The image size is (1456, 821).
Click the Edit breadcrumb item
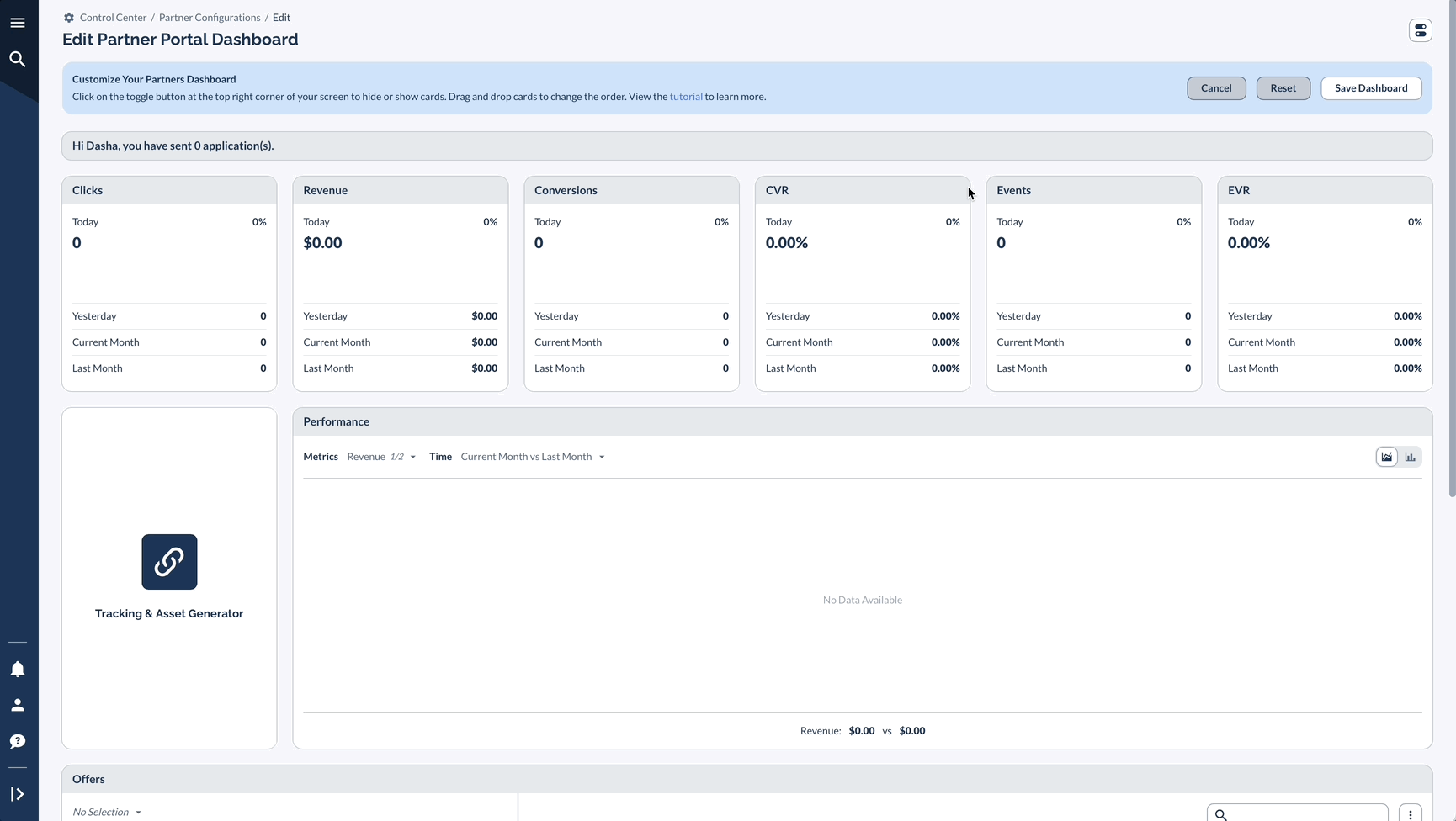point(281,18)
